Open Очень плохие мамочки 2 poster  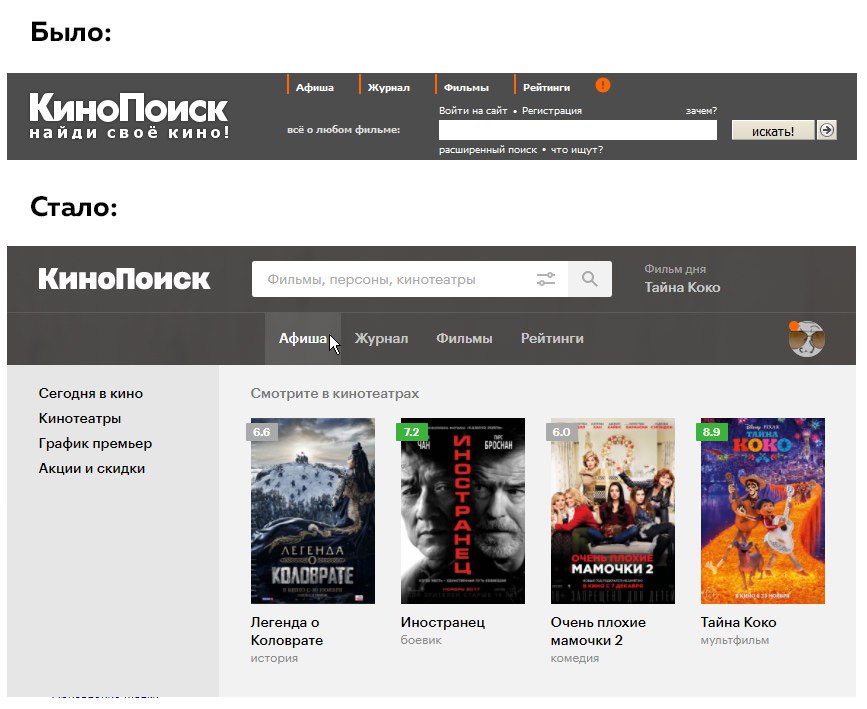coord(613,511)
